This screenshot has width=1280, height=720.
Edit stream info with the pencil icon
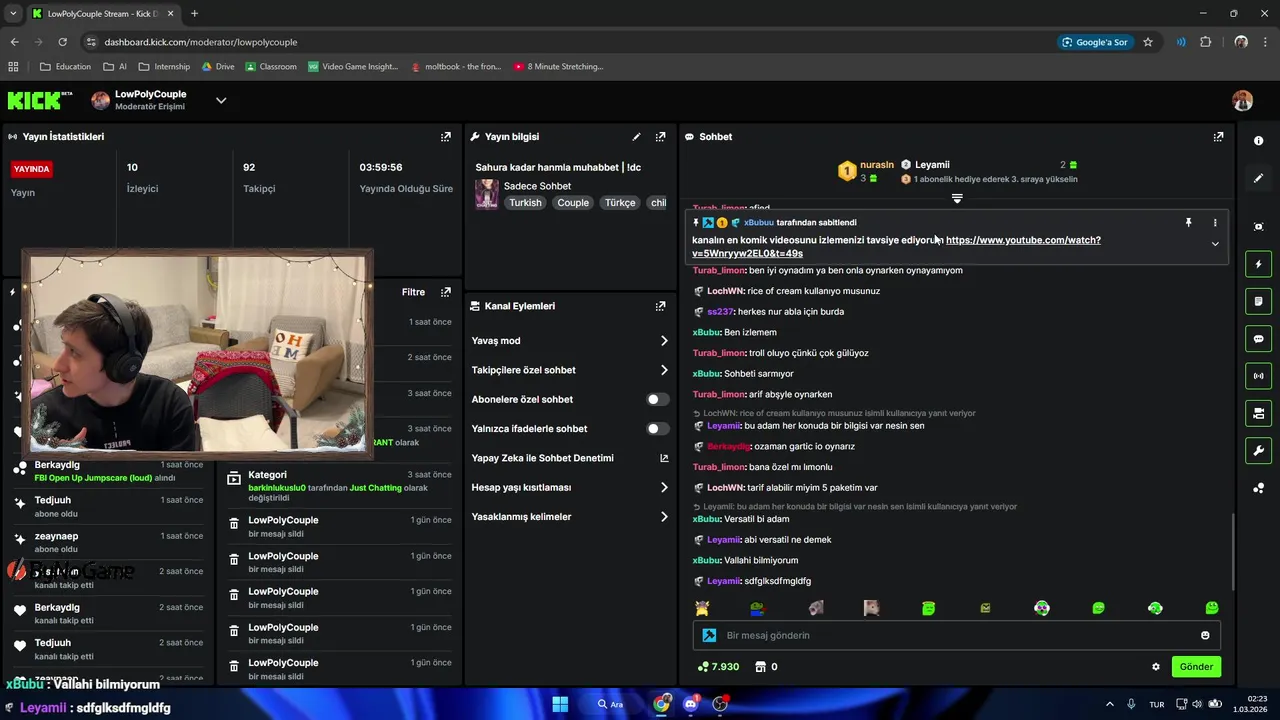coord(636,137)
